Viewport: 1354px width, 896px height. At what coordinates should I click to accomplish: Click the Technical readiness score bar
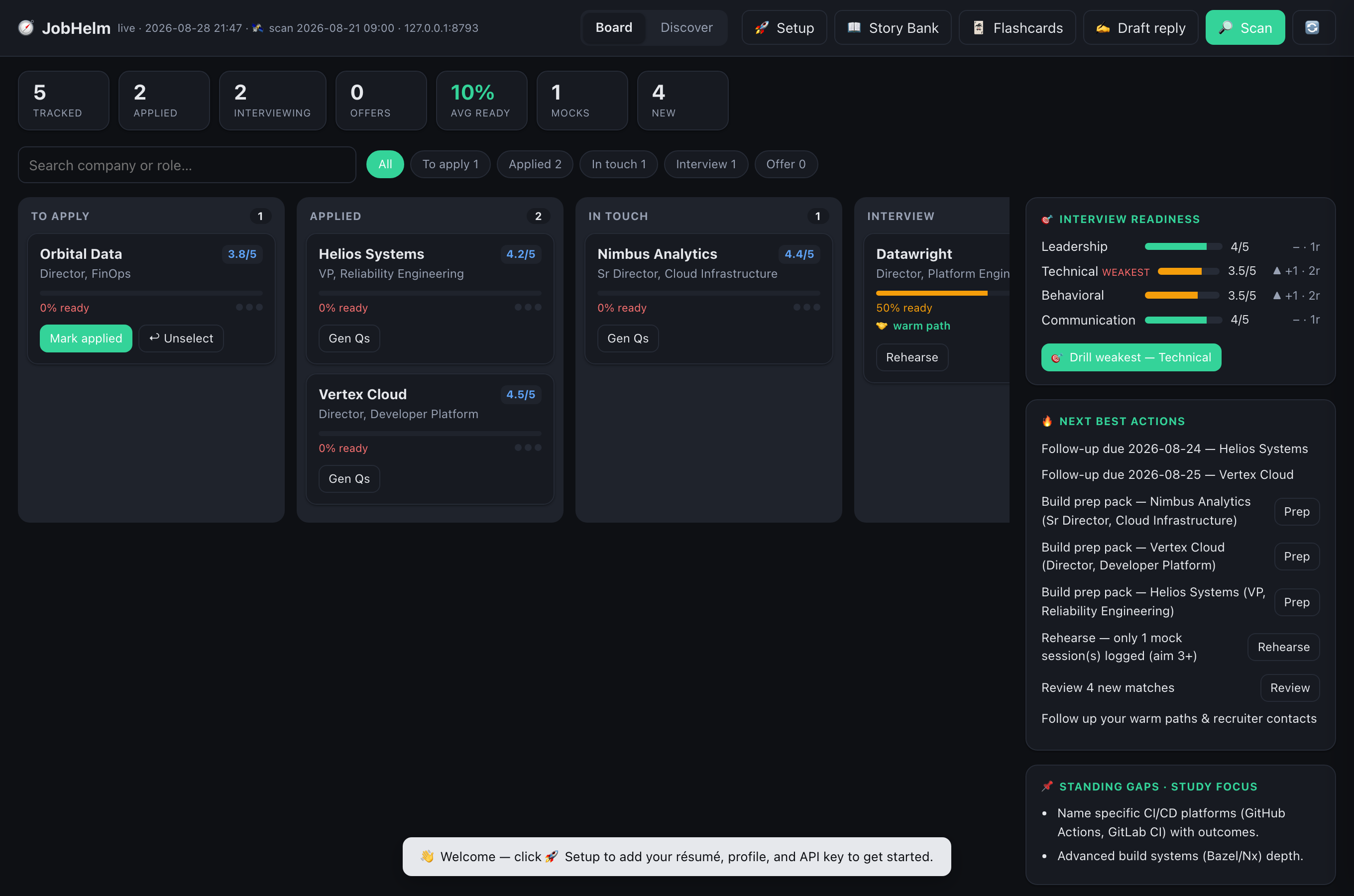1188,271
